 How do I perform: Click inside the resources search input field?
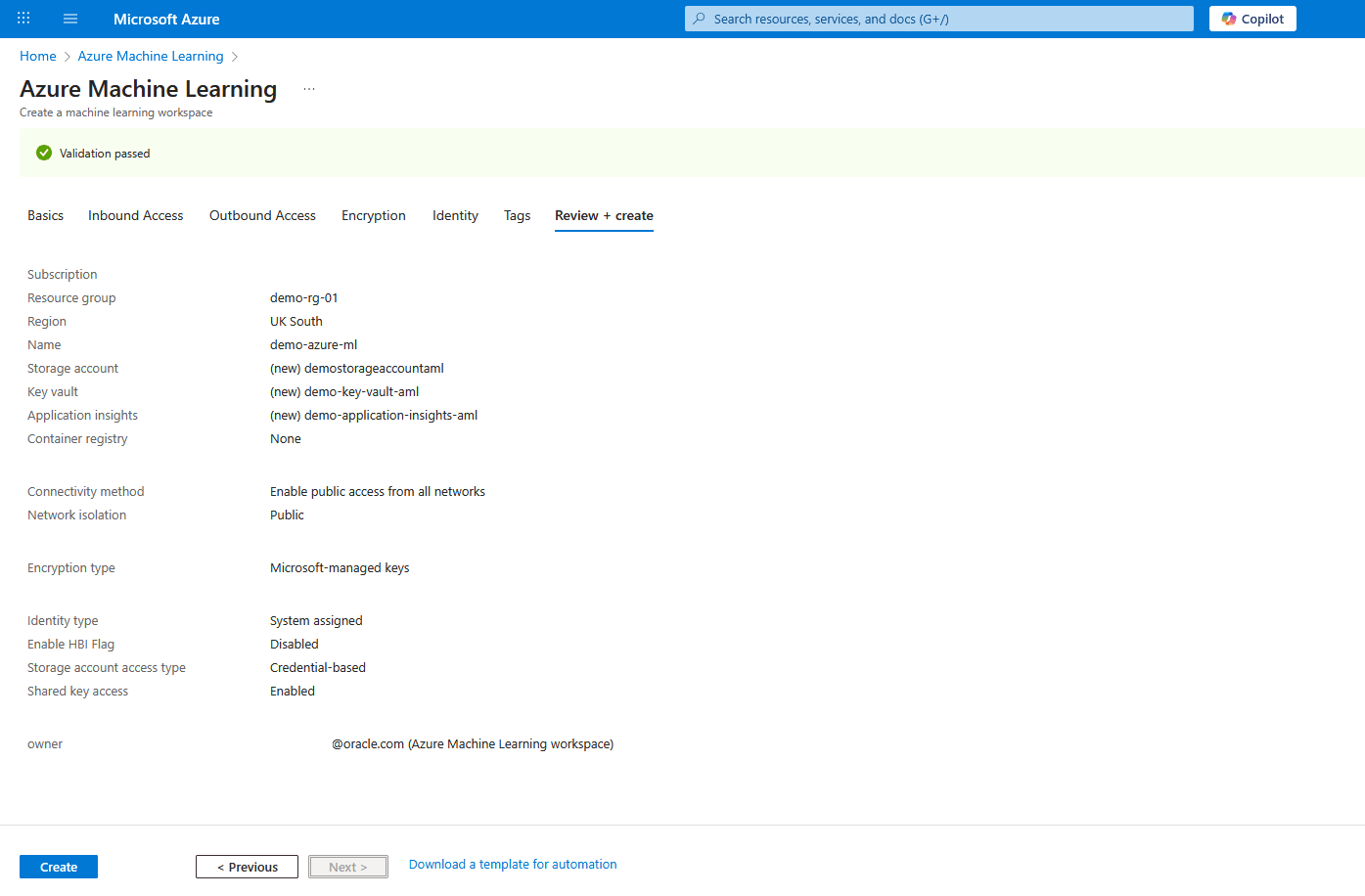[x=937, y=18]
